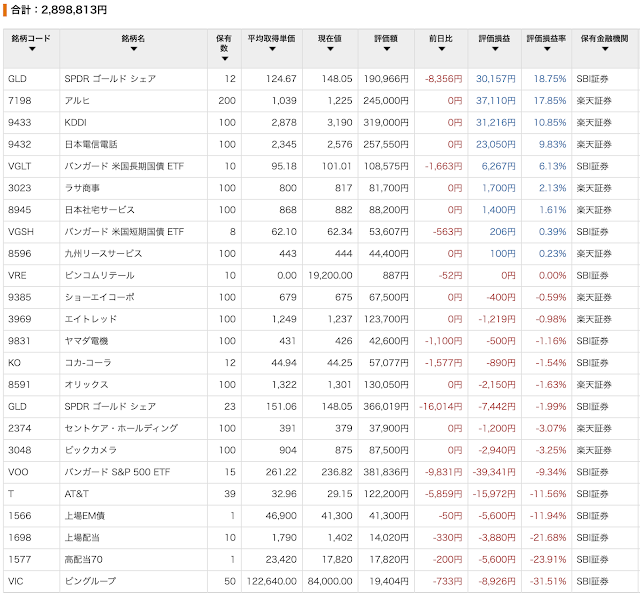Select the アルヒ stock name
The height and width of the screenshot is (594, 640).
77,101
